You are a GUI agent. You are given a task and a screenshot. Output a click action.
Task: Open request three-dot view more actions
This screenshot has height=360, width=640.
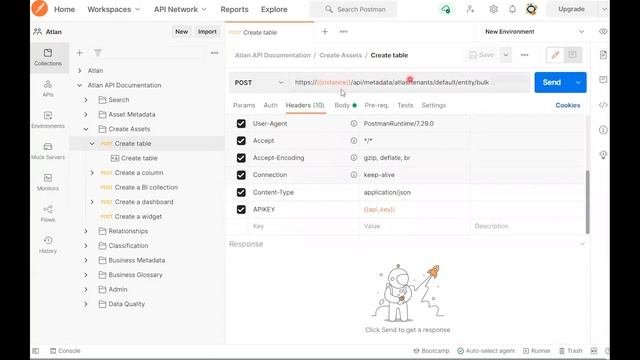pyautogui.click(x=524, y=55)
